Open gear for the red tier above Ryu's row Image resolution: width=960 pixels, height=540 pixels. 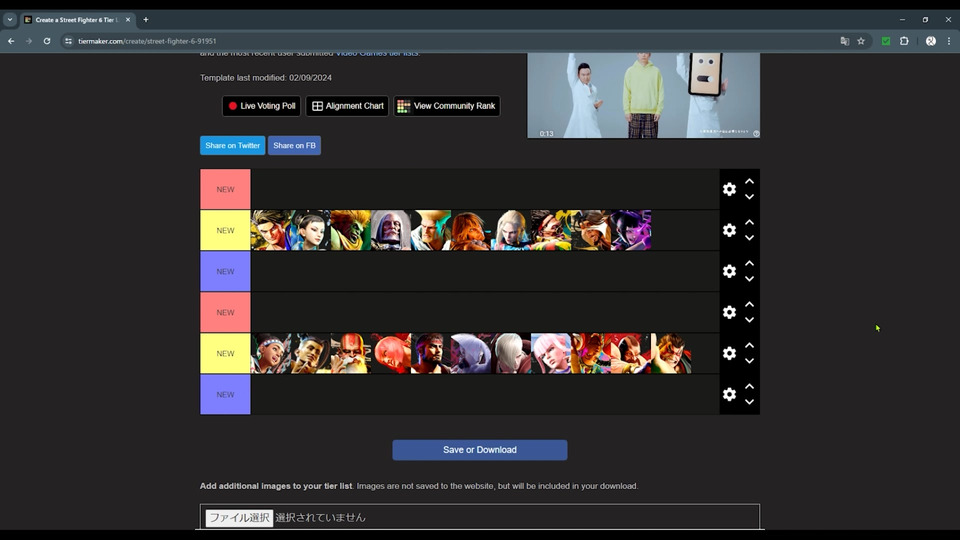pyautogui.click(x=729, y=312)
